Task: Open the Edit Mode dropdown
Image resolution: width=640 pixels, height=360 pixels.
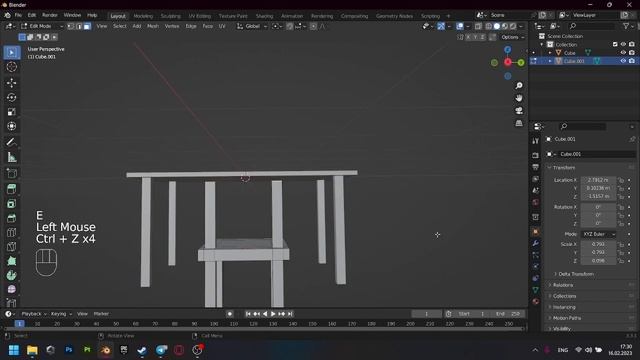Action: click(x=42, y=26)
